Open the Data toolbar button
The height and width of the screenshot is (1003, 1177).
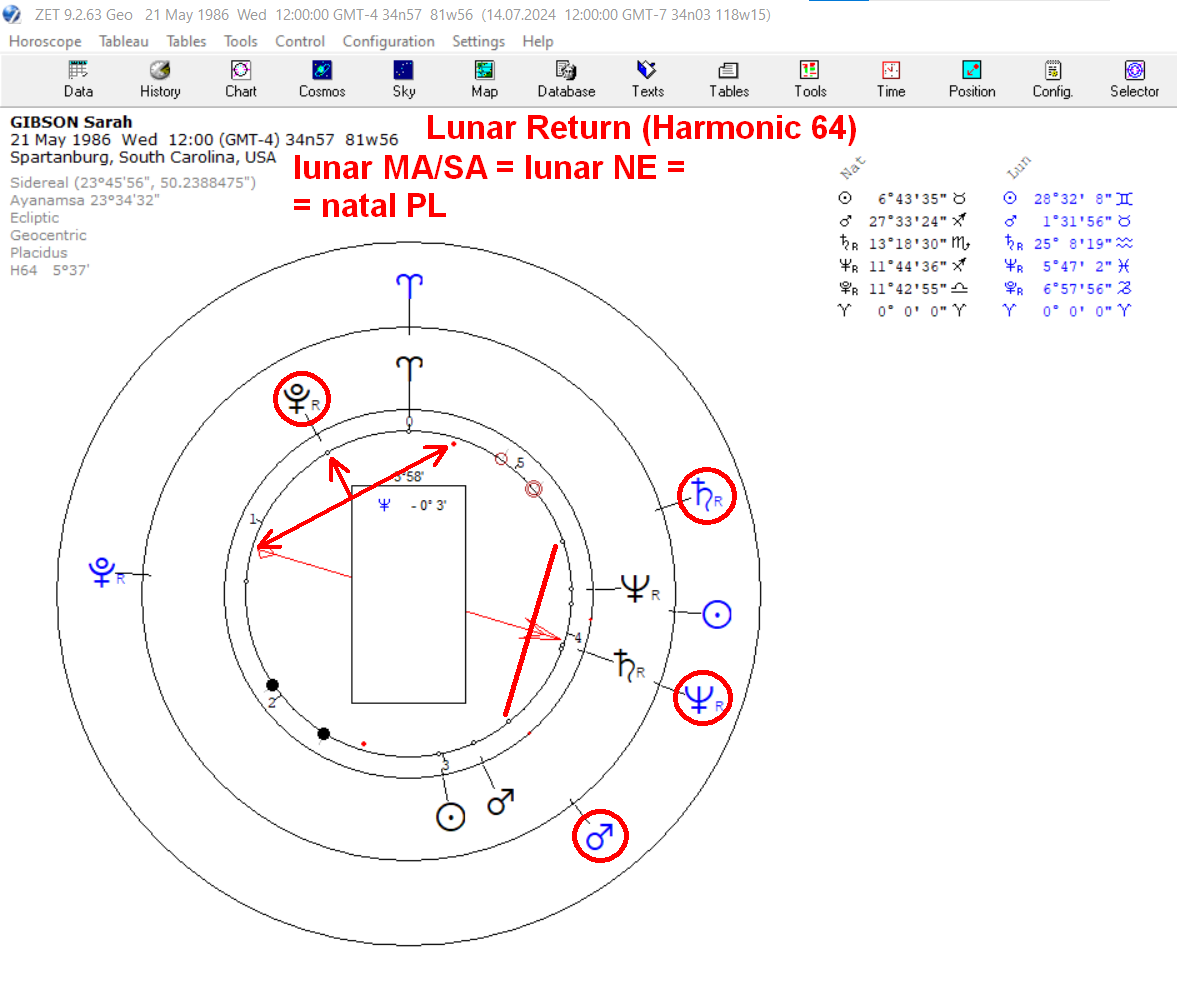click(x=78, y=80)
